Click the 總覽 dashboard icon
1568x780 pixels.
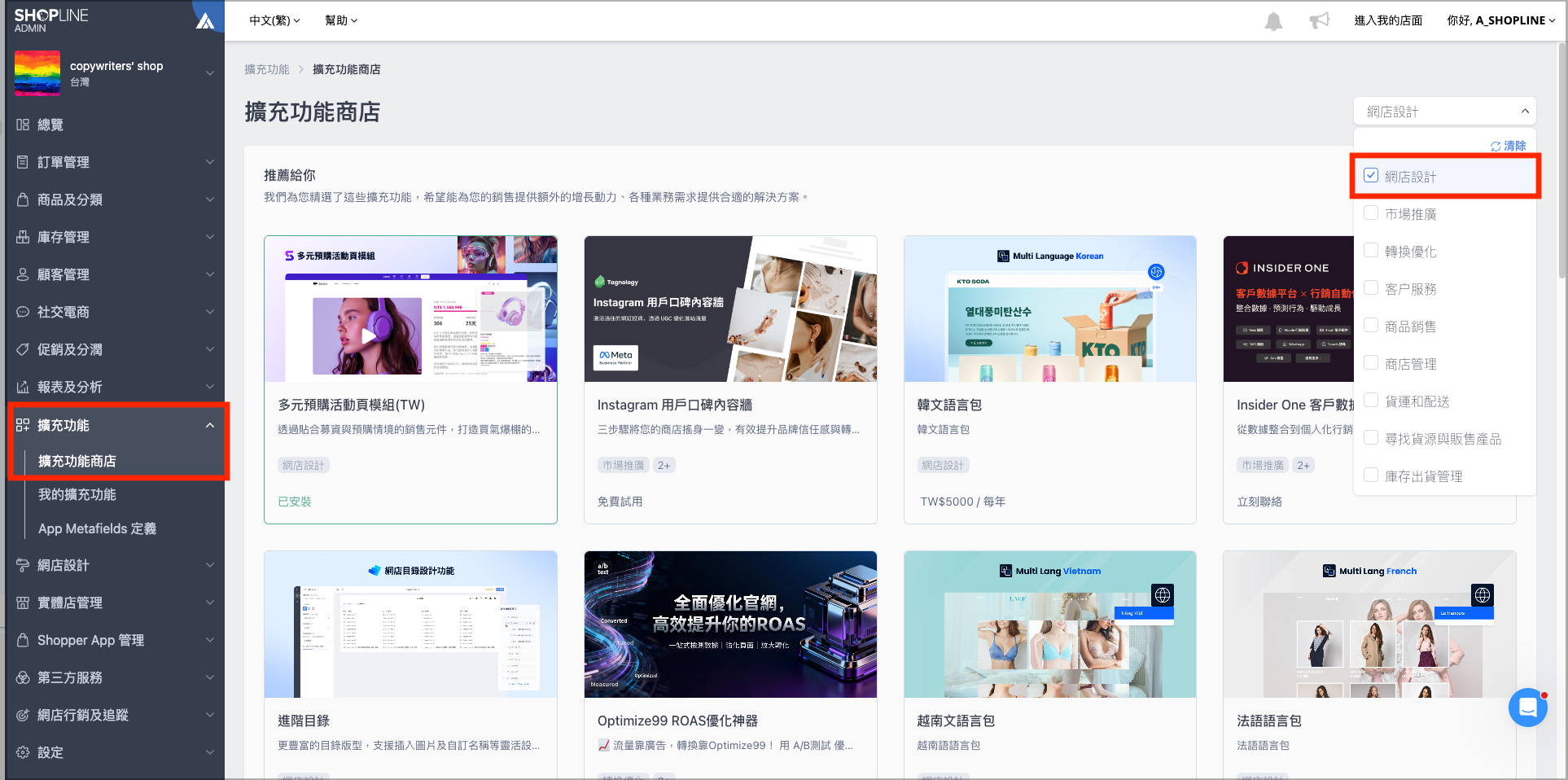(23, 125)
